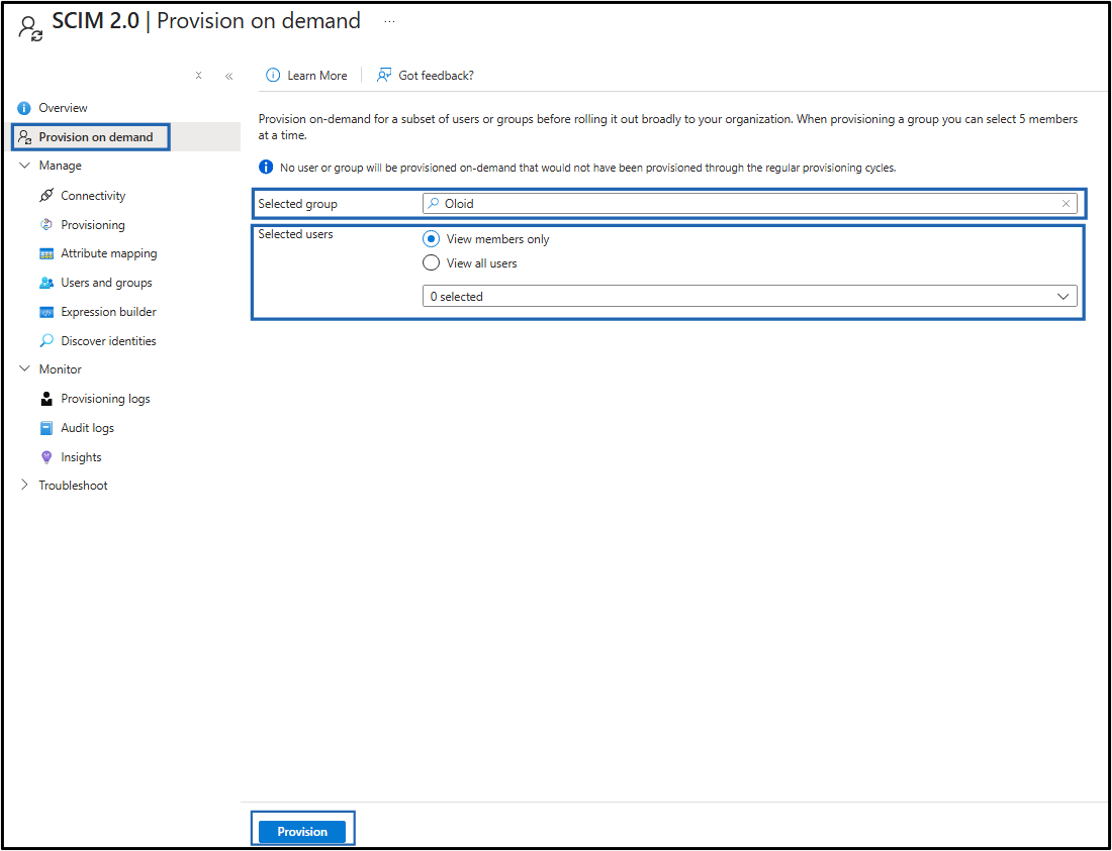This screenshot has height=851, width=1112.
Task: Click the Connectivity plug icon
Action: [46, 195]
